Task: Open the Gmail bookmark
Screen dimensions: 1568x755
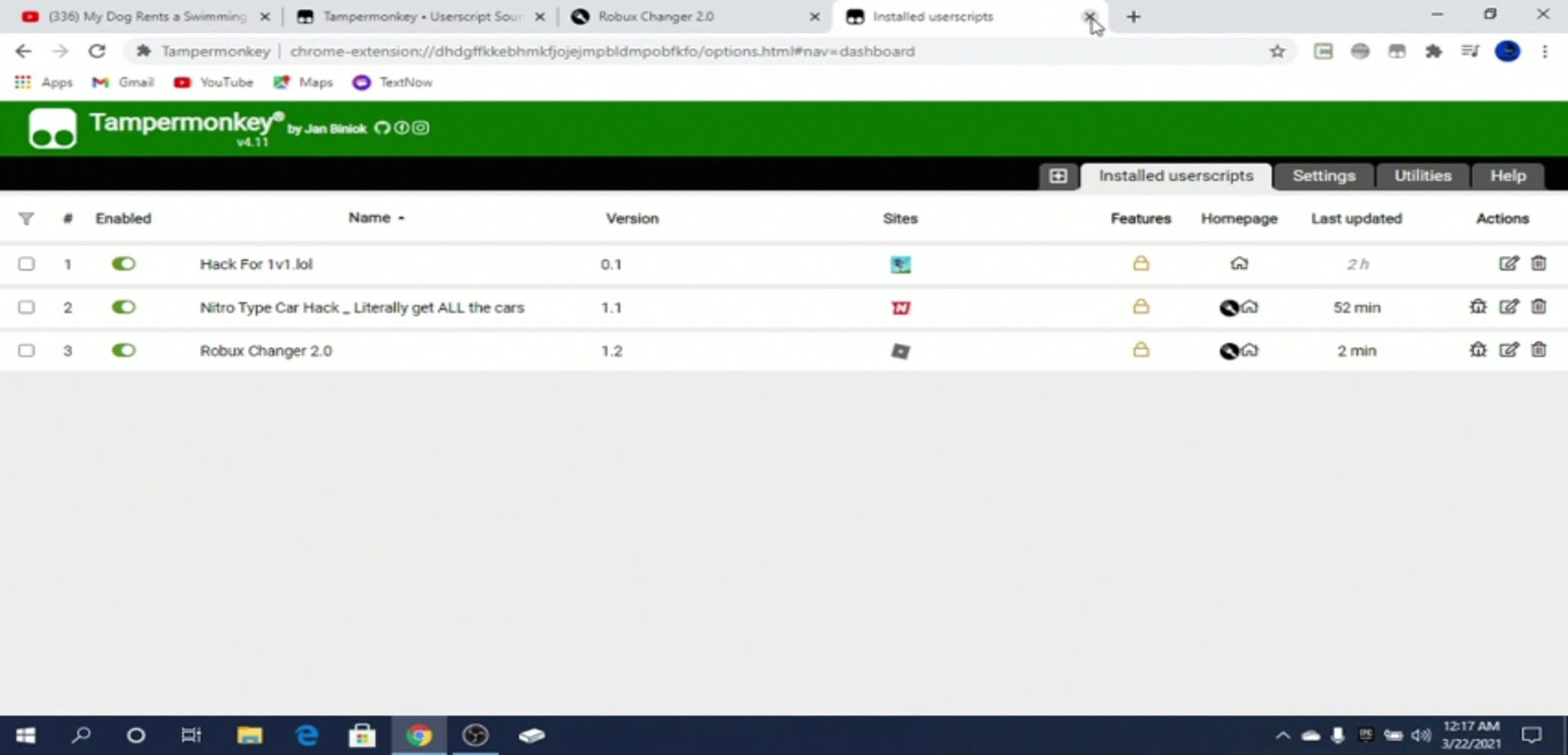Action: 123,82
